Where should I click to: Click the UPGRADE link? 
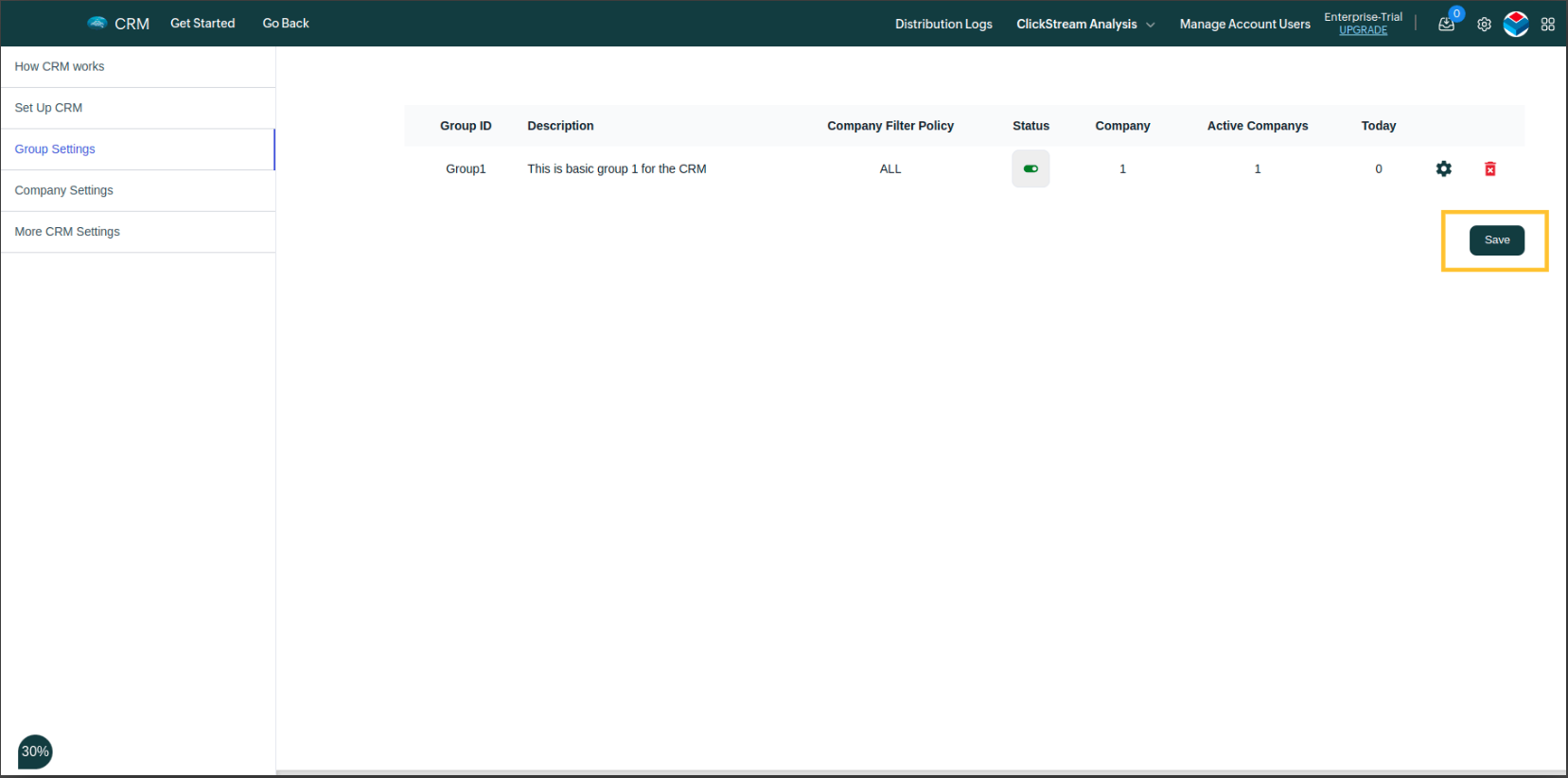[x=1363, y=30]
